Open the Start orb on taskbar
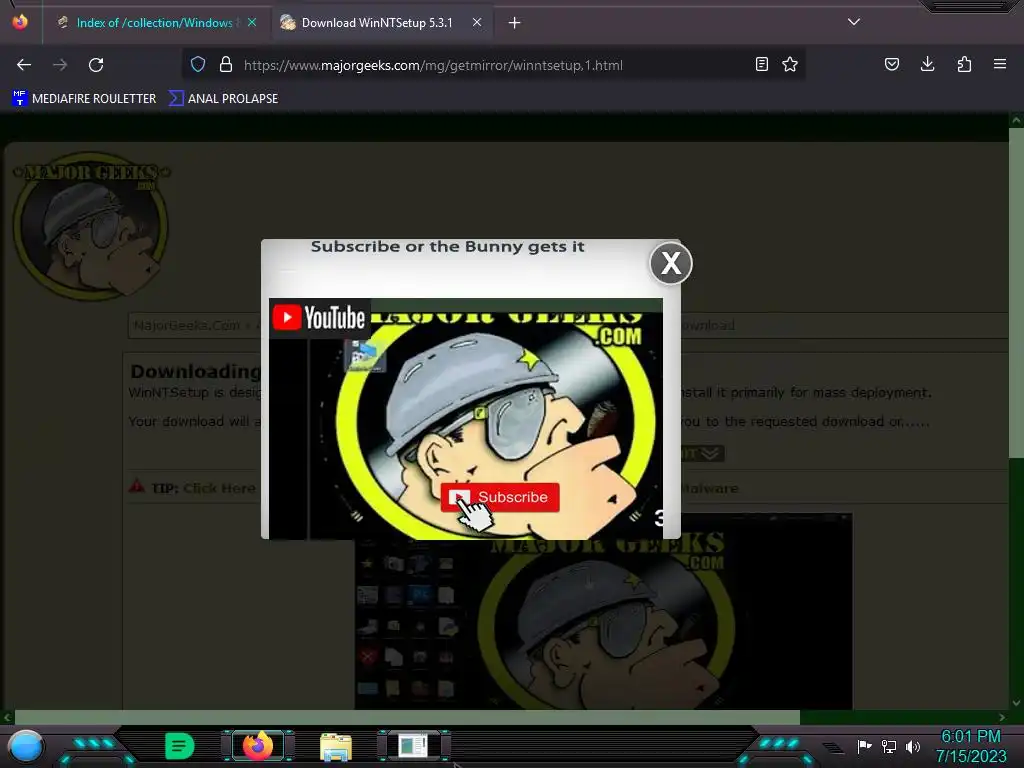Viewport: 1024px width, 768px height. coord(26,746)
